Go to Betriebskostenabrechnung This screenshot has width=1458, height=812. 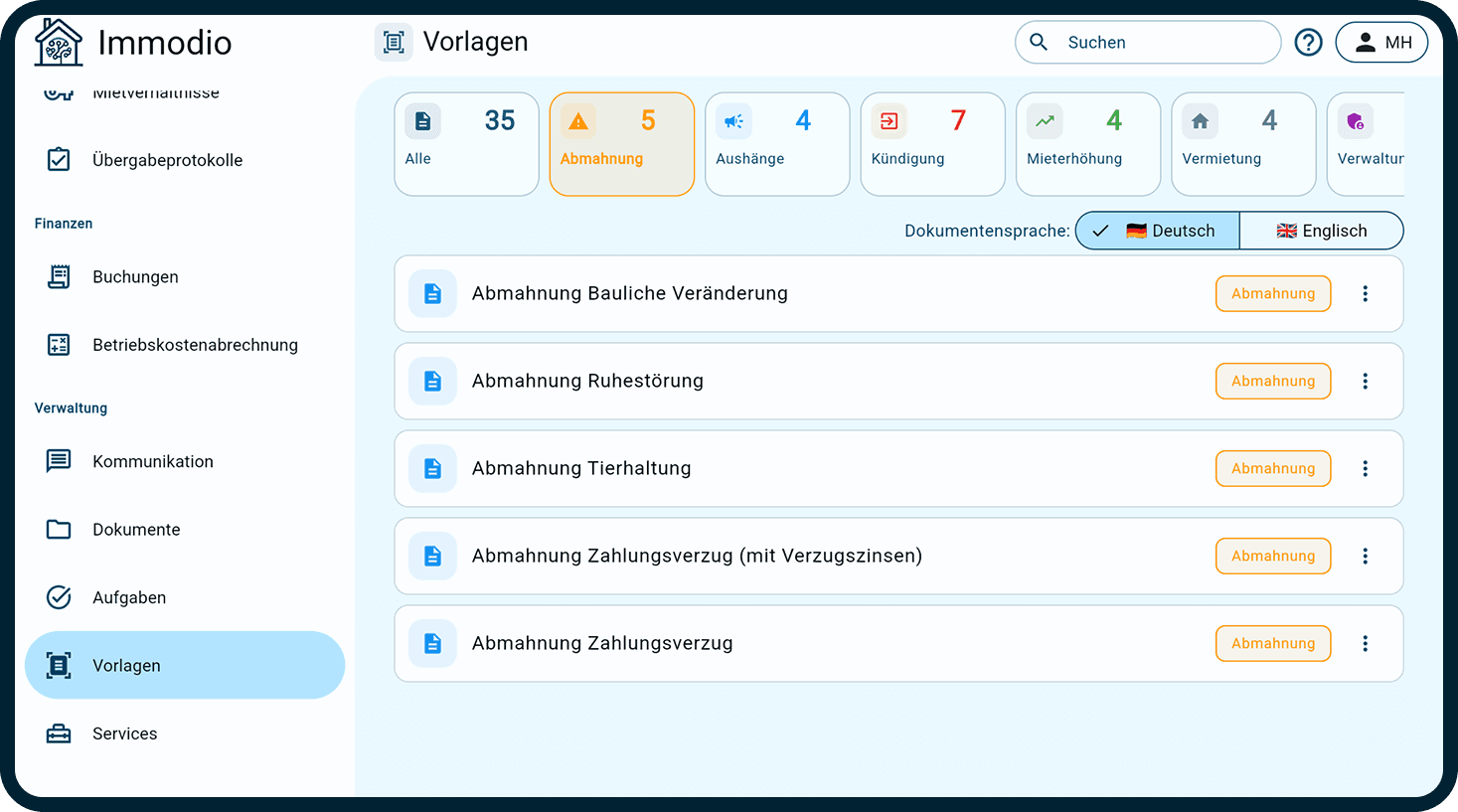point(185,345)
